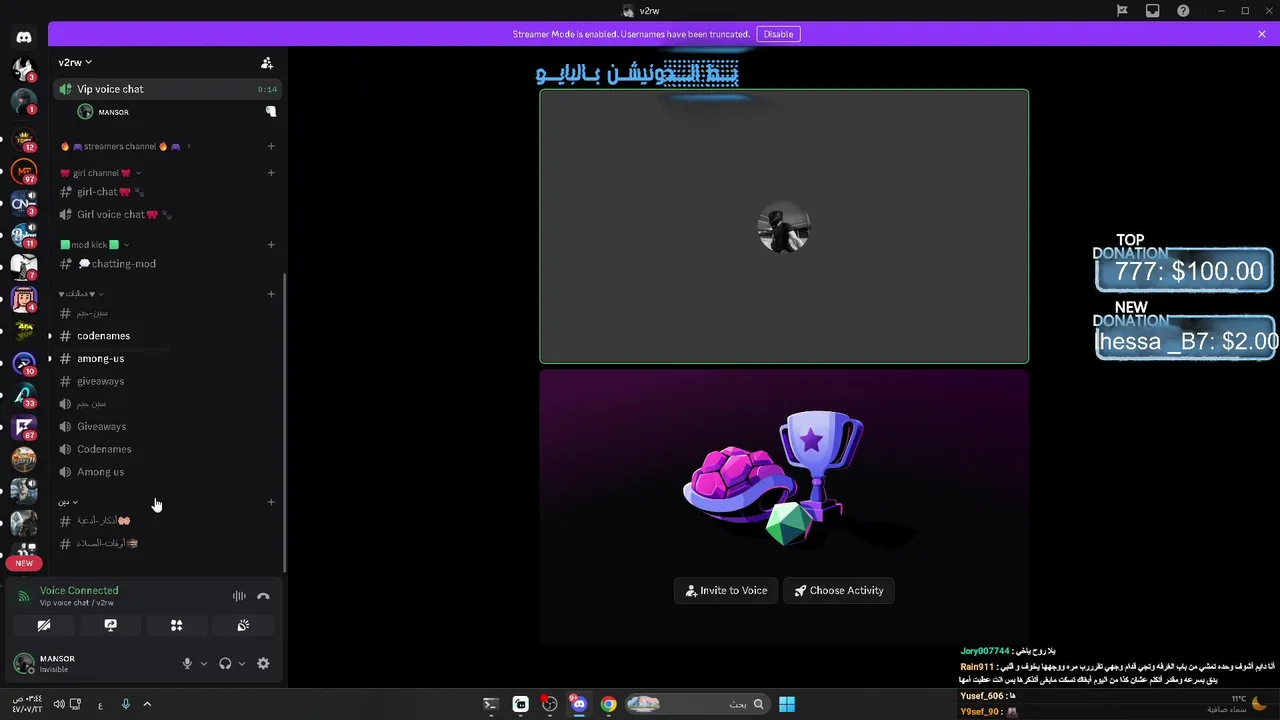Disconnect from the voice call

[x=263, y=596]
